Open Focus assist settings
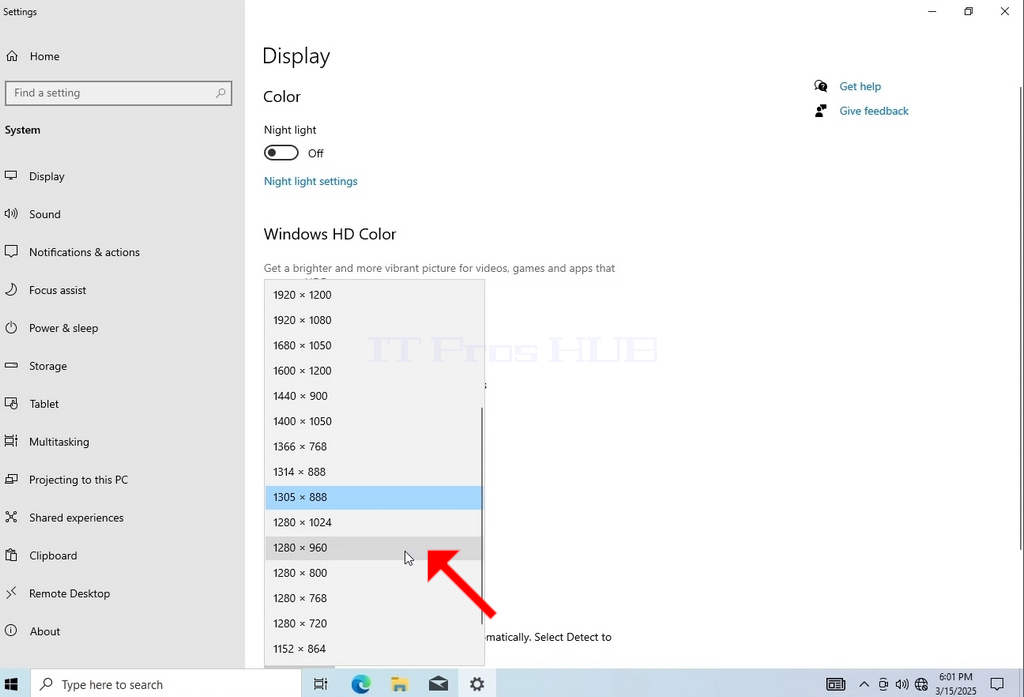 coord(57,290)
